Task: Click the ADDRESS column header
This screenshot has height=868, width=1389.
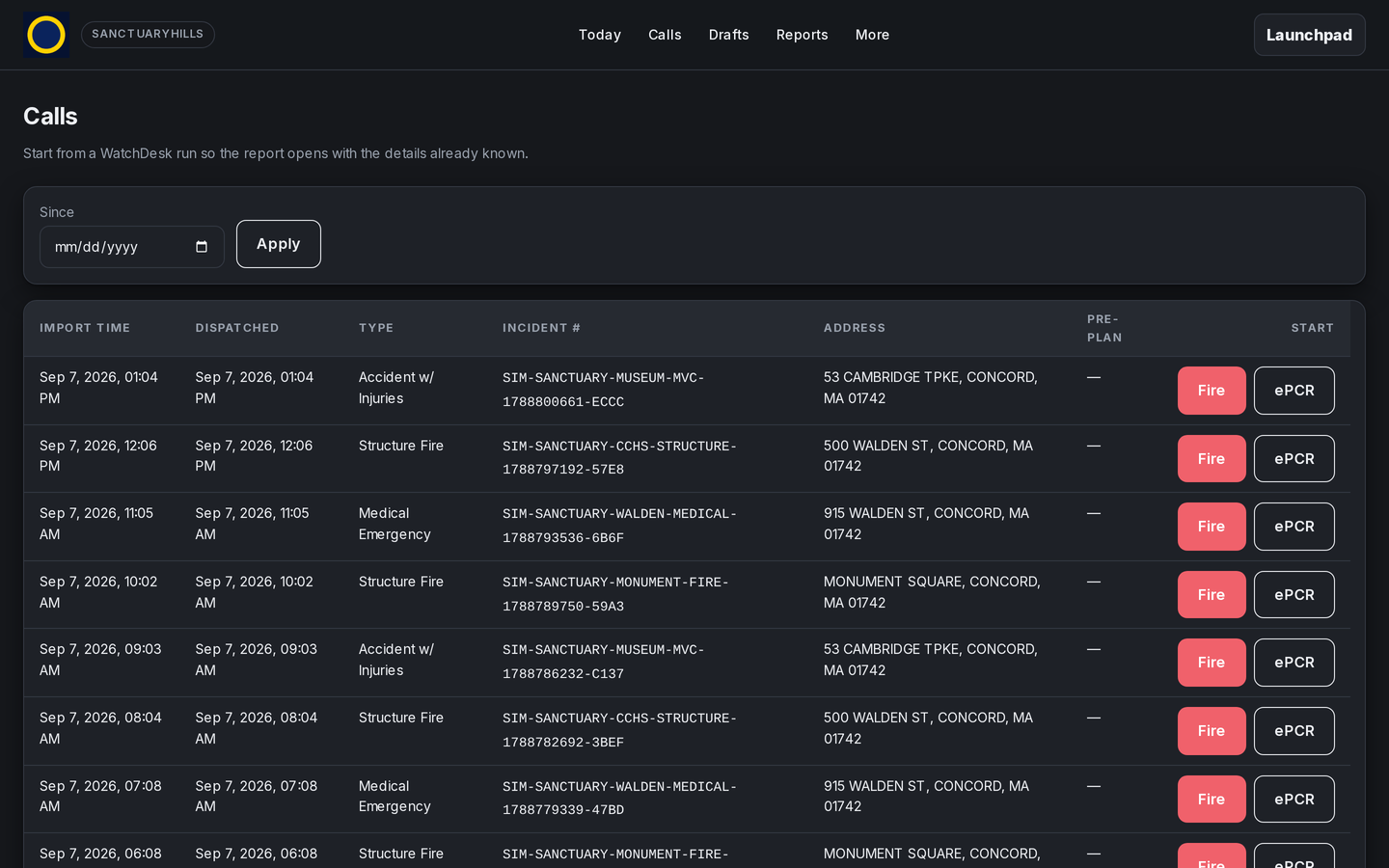Action: (x=855, y=328)
